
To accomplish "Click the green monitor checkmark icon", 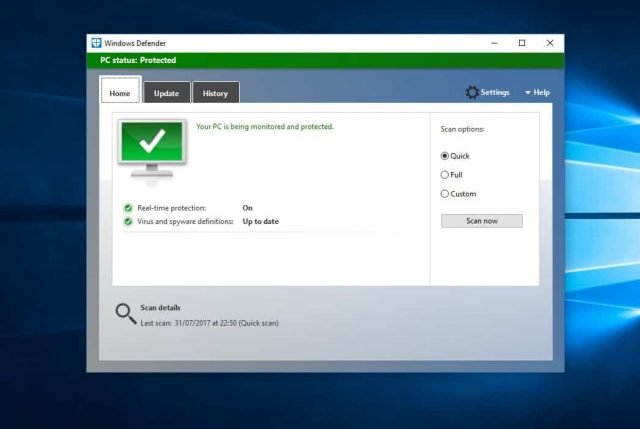I will click(152, 145).
